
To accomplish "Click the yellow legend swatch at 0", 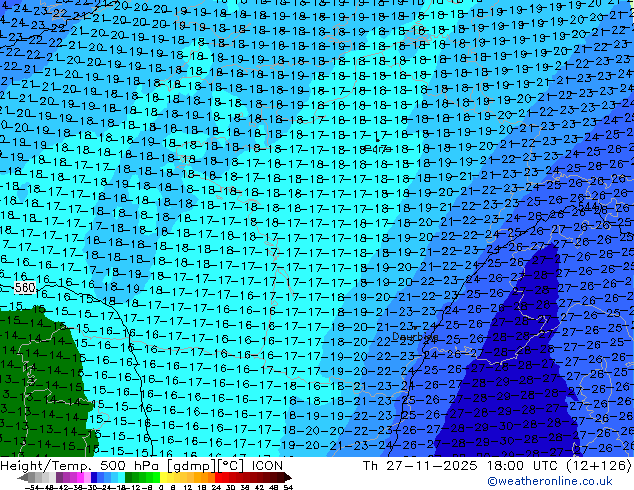I will [x=163, y=478].
